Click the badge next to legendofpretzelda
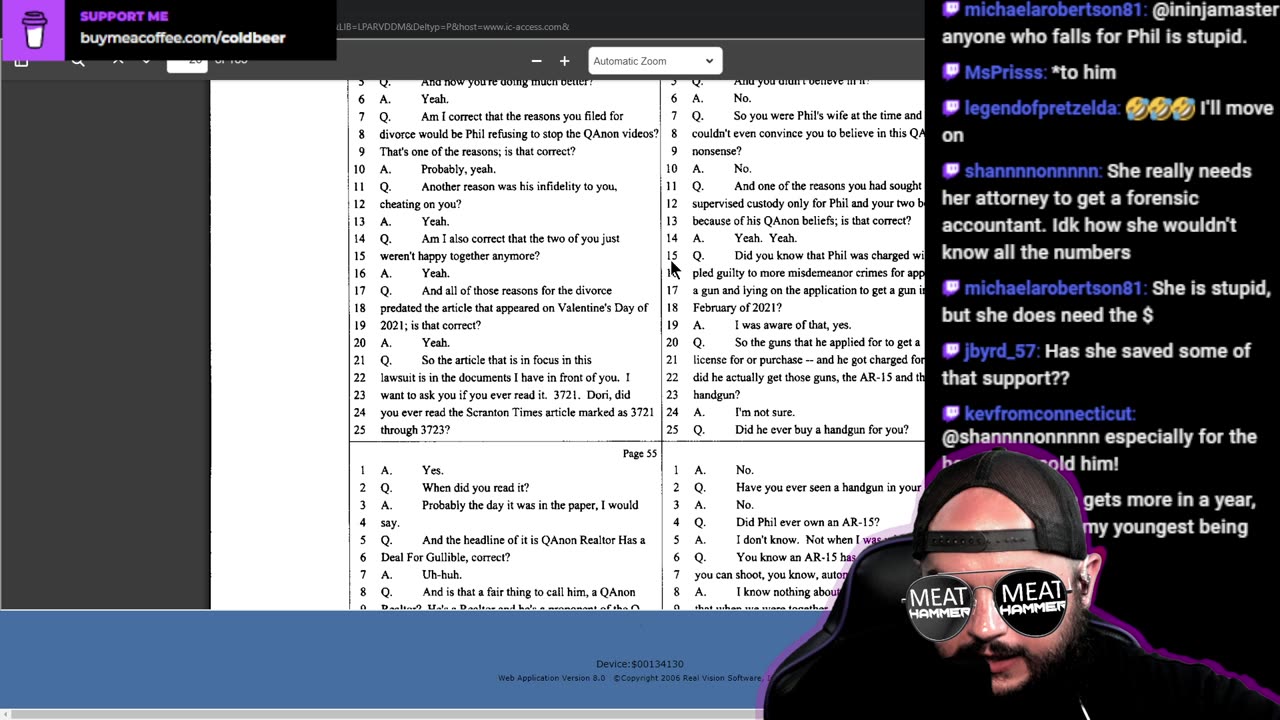 pos(951,108)
